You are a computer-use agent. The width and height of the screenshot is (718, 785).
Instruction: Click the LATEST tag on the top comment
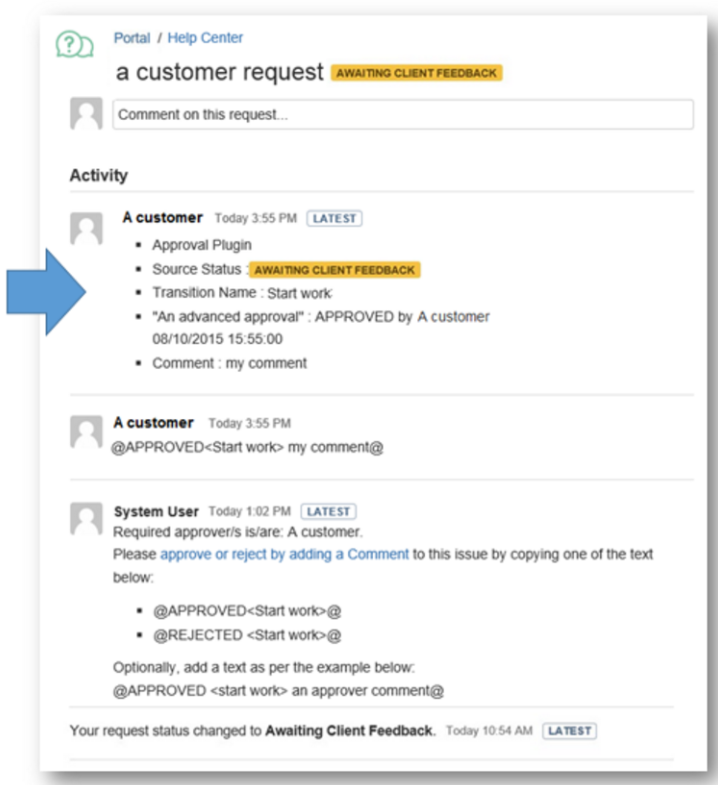tap(334, 218)
